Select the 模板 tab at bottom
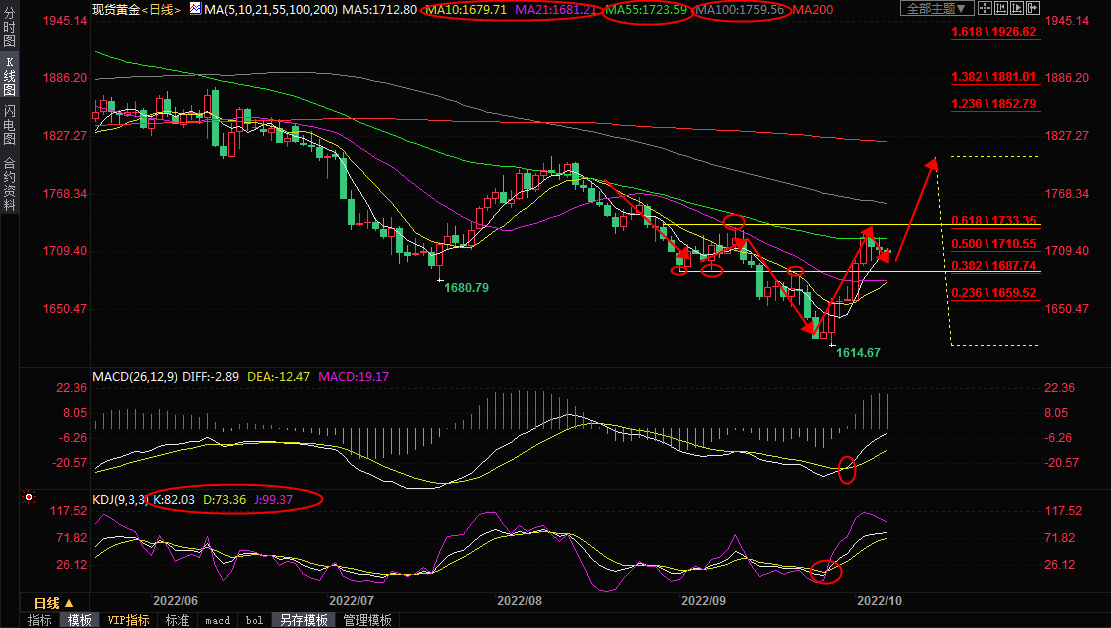This screenshot has width=1111, height=628. [79, 620]
